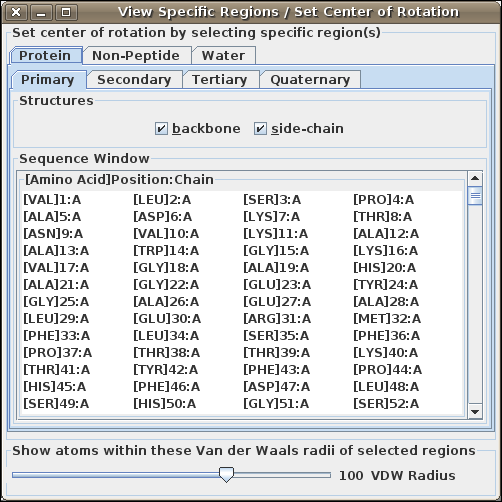Maximize the View Specific Regions window
502x502 pixels.
pos(66,12)
